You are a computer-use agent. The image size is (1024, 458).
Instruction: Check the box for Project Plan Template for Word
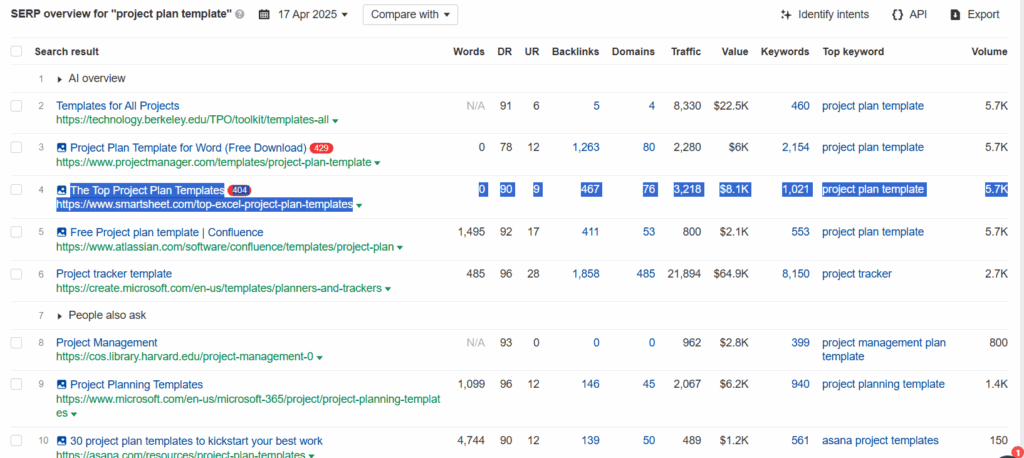pyautogui.click(x=16, y=148)
